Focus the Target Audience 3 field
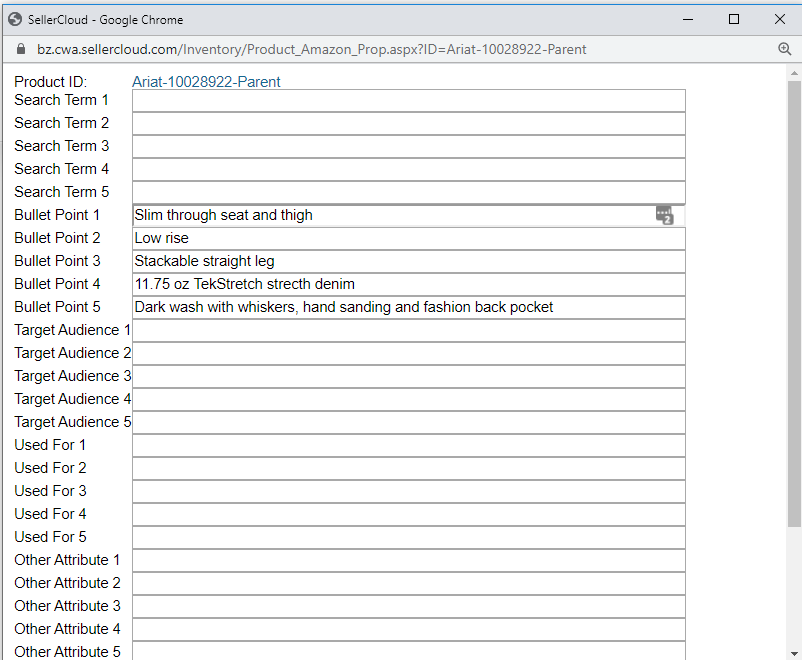Viewport: 802px width, 660px height. (409, 377)
